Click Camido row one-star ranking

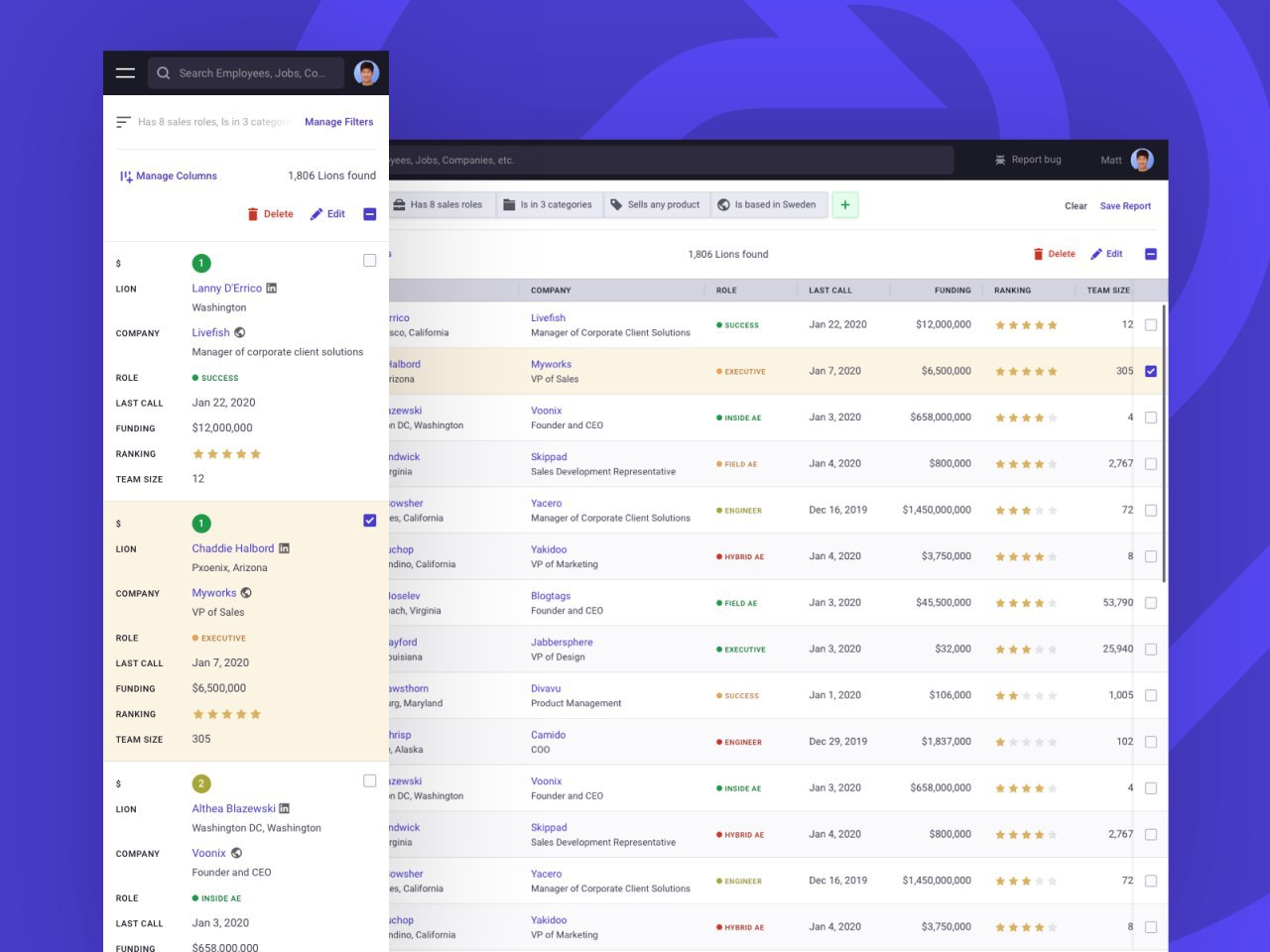tap(1026, 742)
